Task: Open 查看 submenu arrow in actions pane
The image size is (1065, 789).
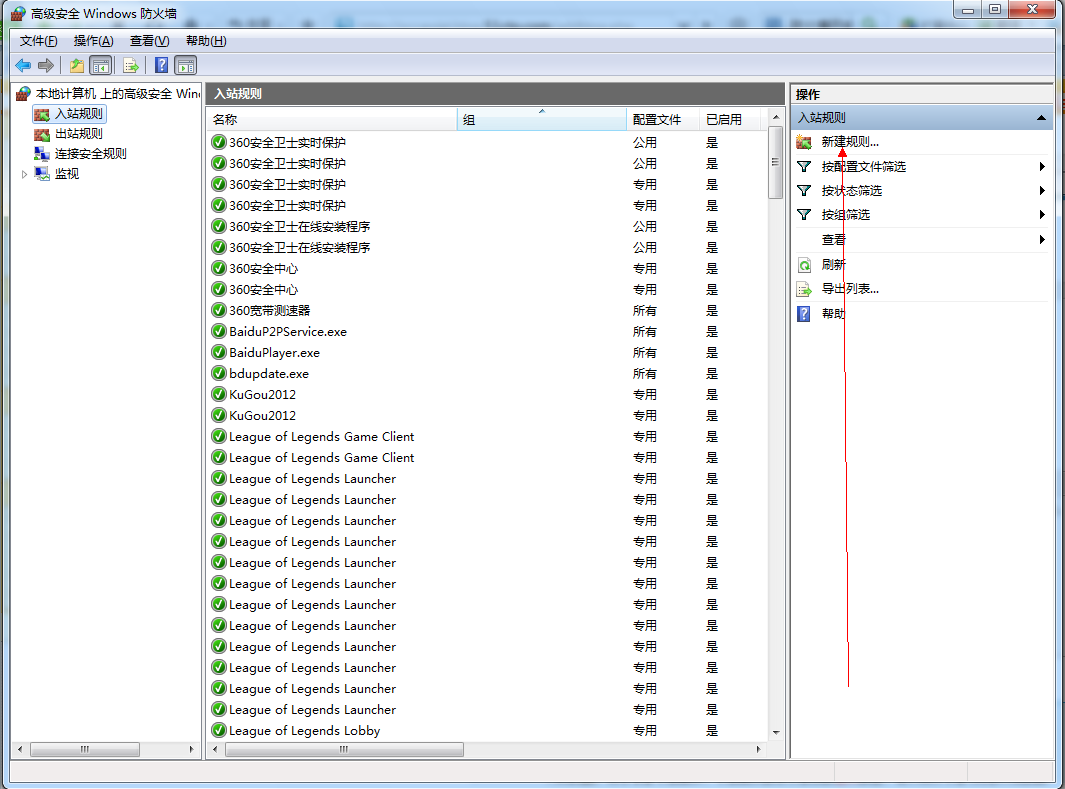Action: 1042,239
